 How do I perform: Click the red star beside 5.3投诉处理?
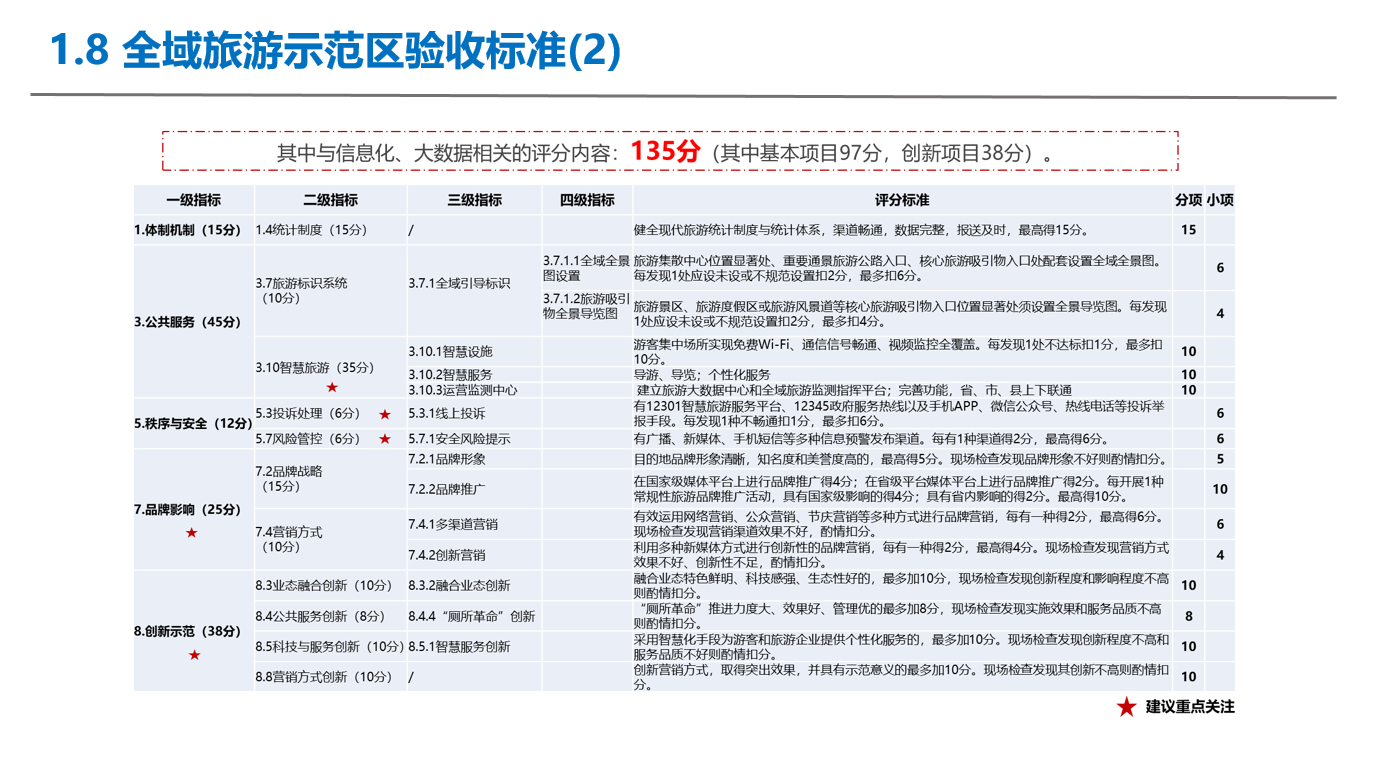tap(384, 413)
